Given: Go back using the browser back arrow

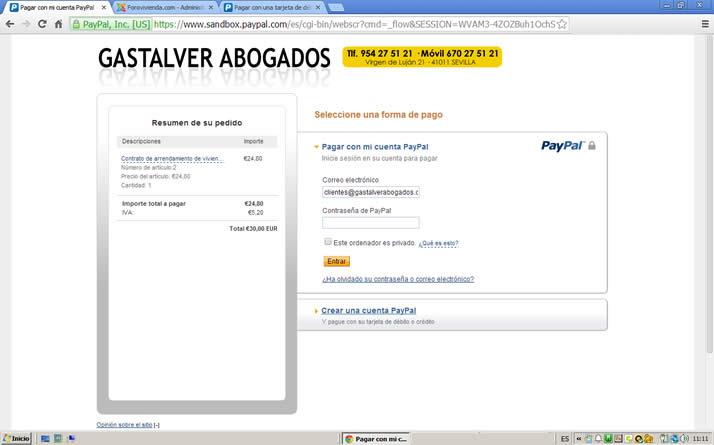Looking at the screenshot, I should tap(10, 24).
